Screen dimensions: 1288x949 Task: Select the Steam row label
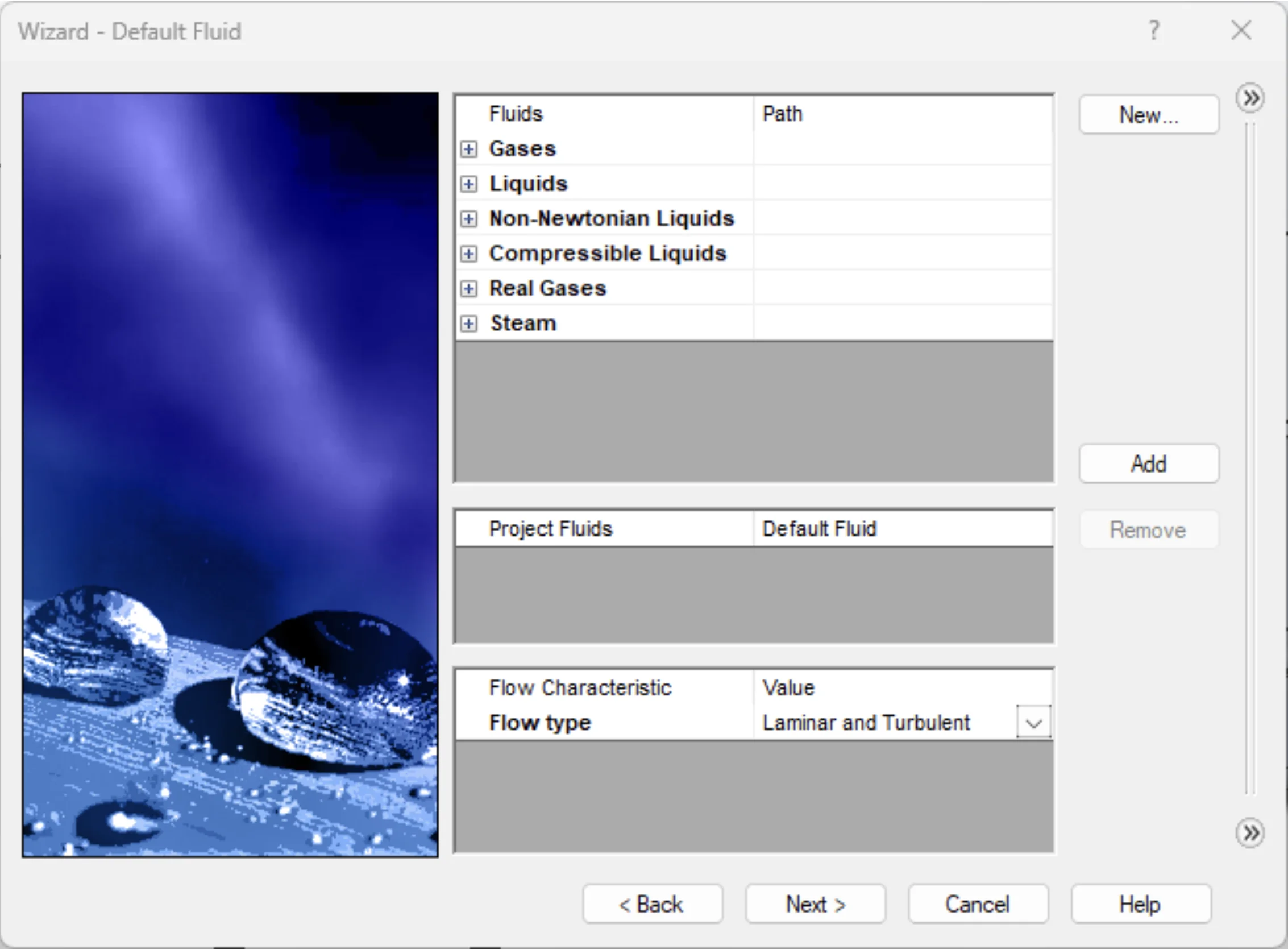pos(522,324)
